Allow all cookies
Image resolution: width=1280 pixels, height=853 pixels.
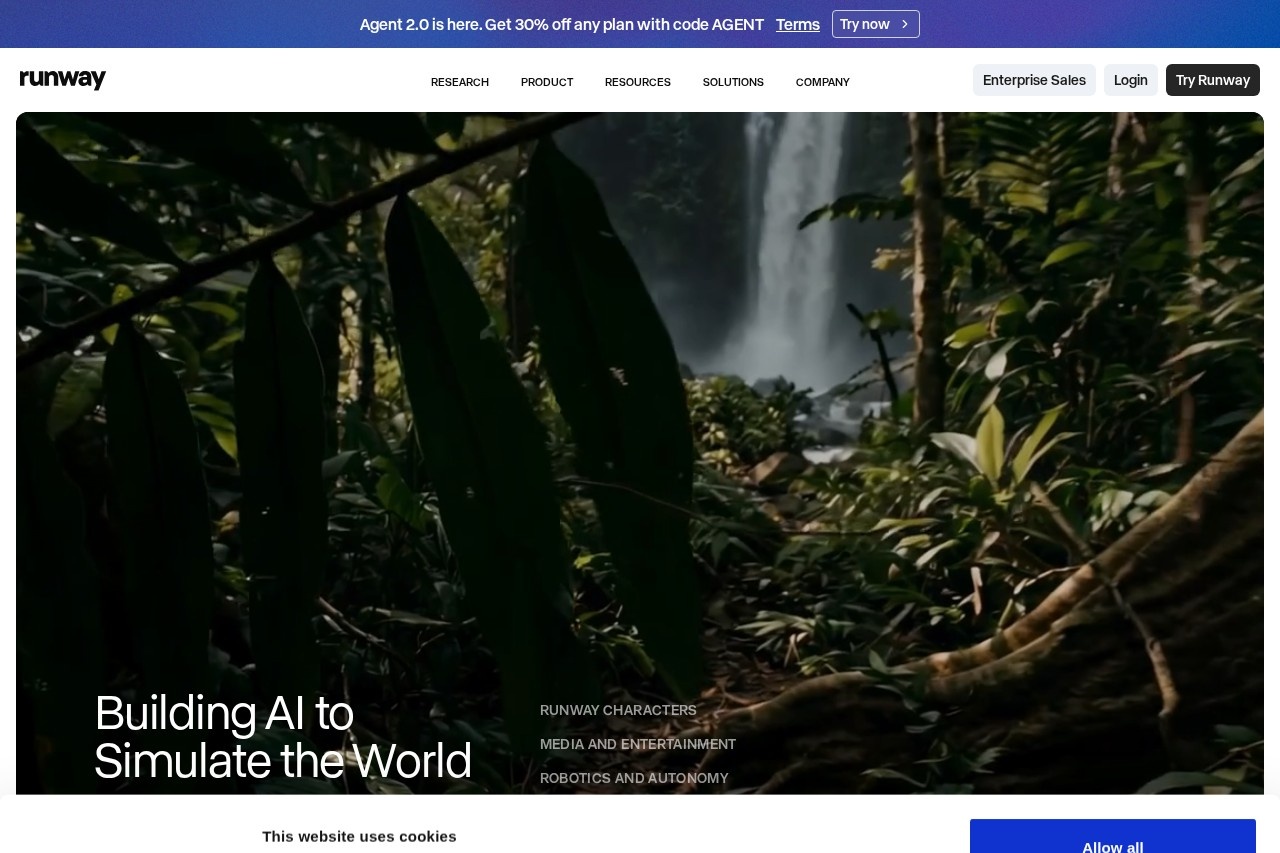click(1113, 837)
